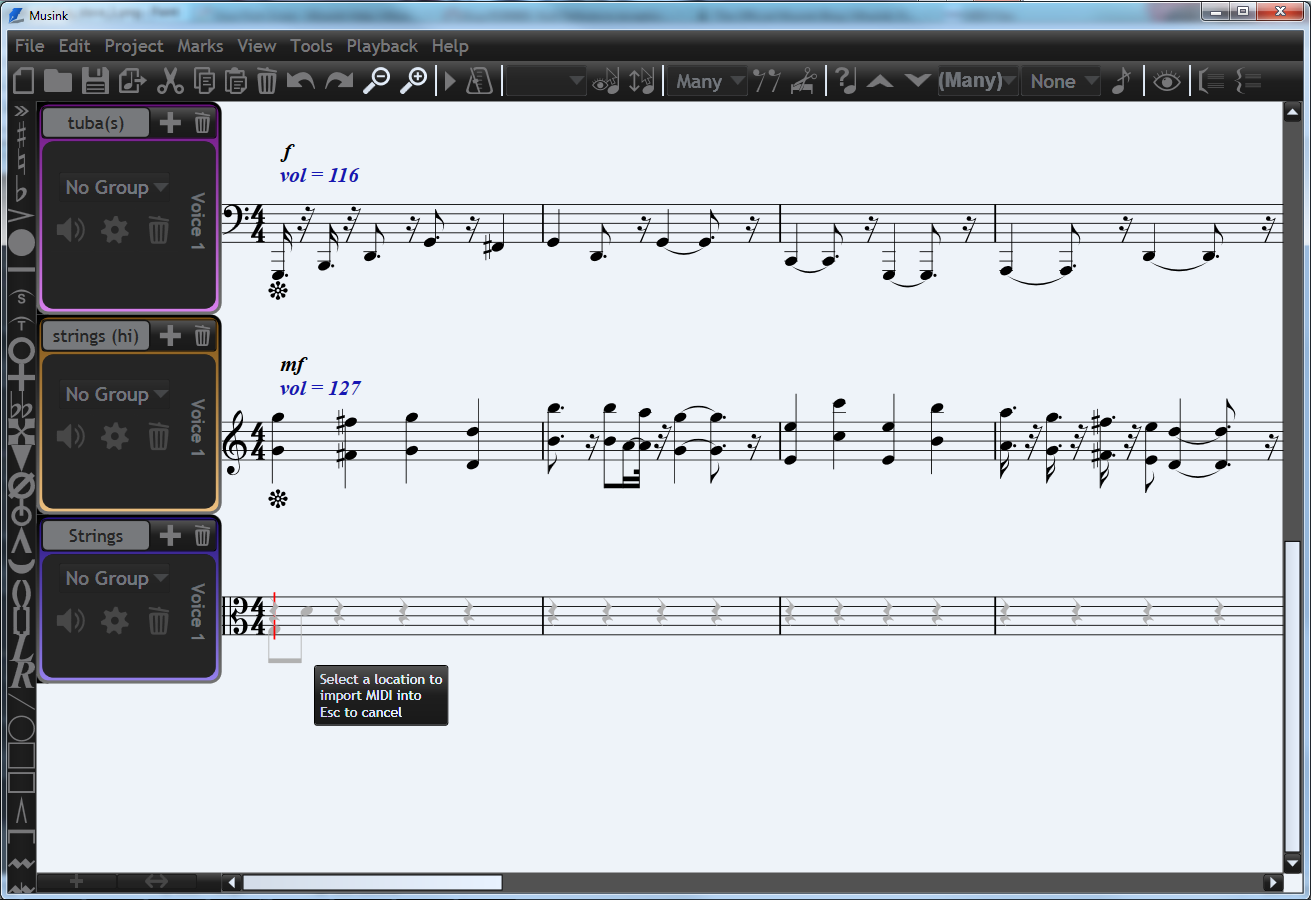The image size is (1311, 900).
Task: Toggle the speaker on strings (hi) voice
Action: 71,436
